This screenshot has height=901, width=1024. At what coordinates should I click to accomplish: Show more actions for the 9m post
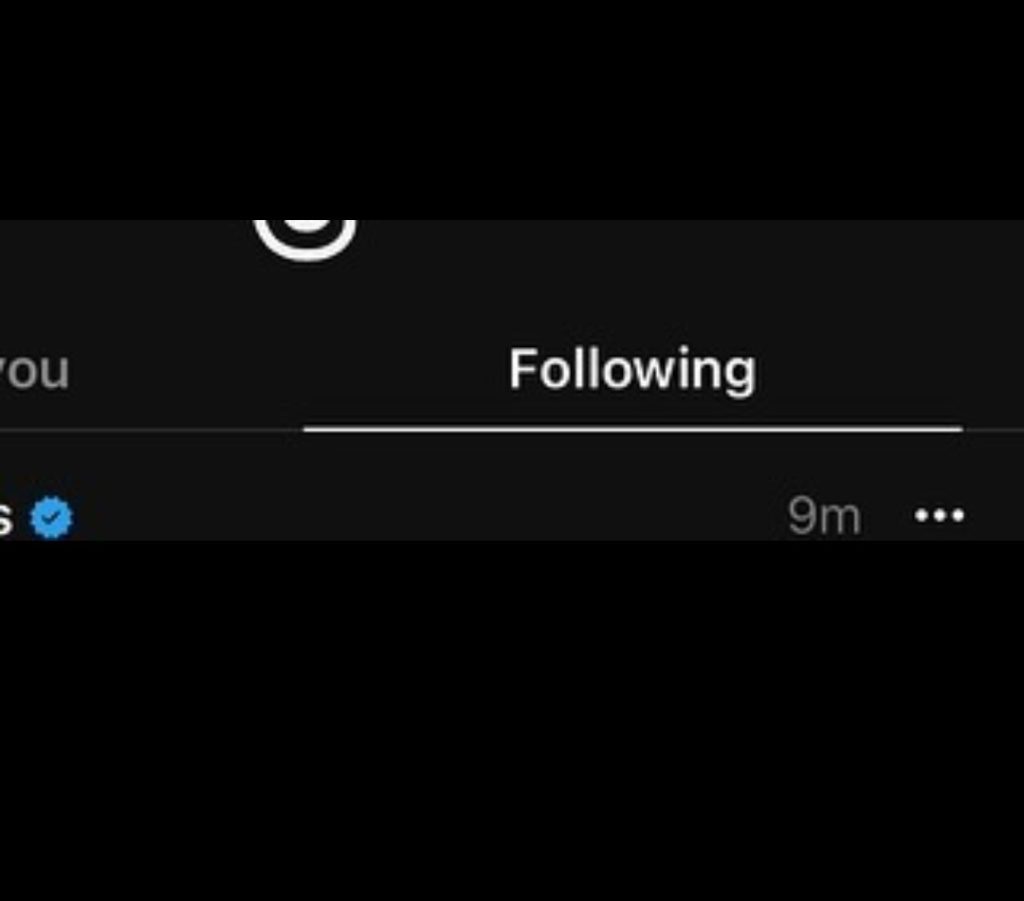pyautogui.click(x=939, y=516)
